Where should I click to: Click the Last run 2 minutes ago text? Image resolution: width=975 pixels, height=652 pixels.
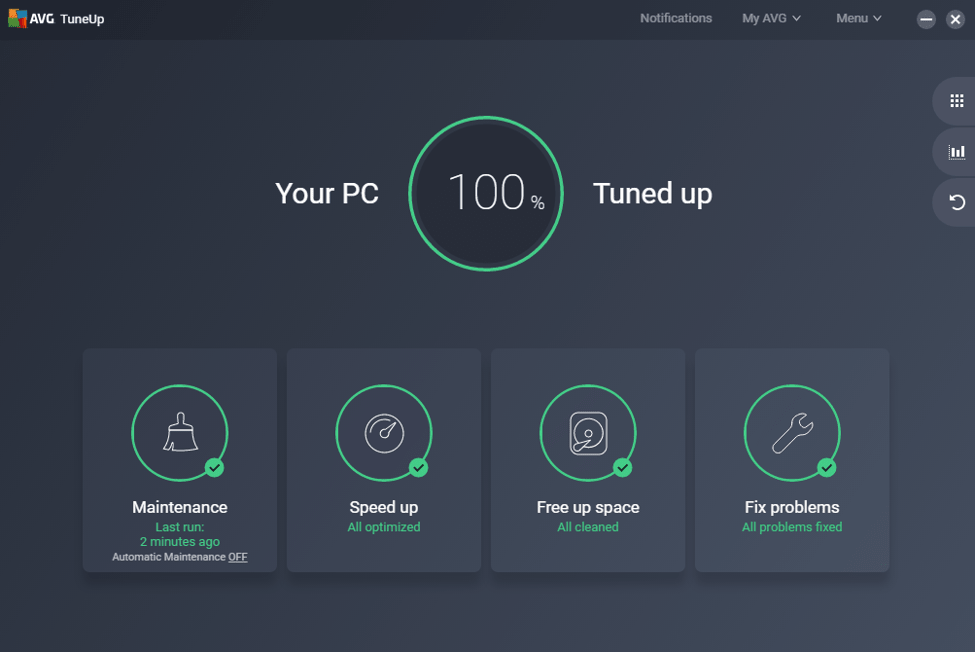coord(180,534)
